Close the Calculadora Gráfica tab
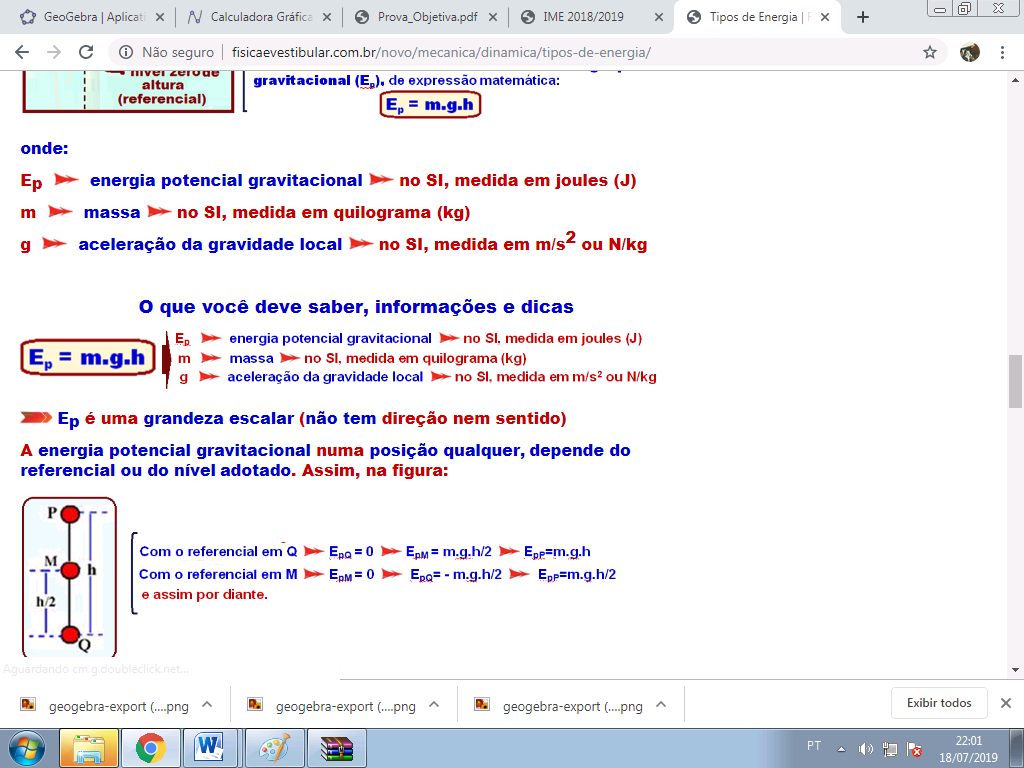 coord(327,17)
